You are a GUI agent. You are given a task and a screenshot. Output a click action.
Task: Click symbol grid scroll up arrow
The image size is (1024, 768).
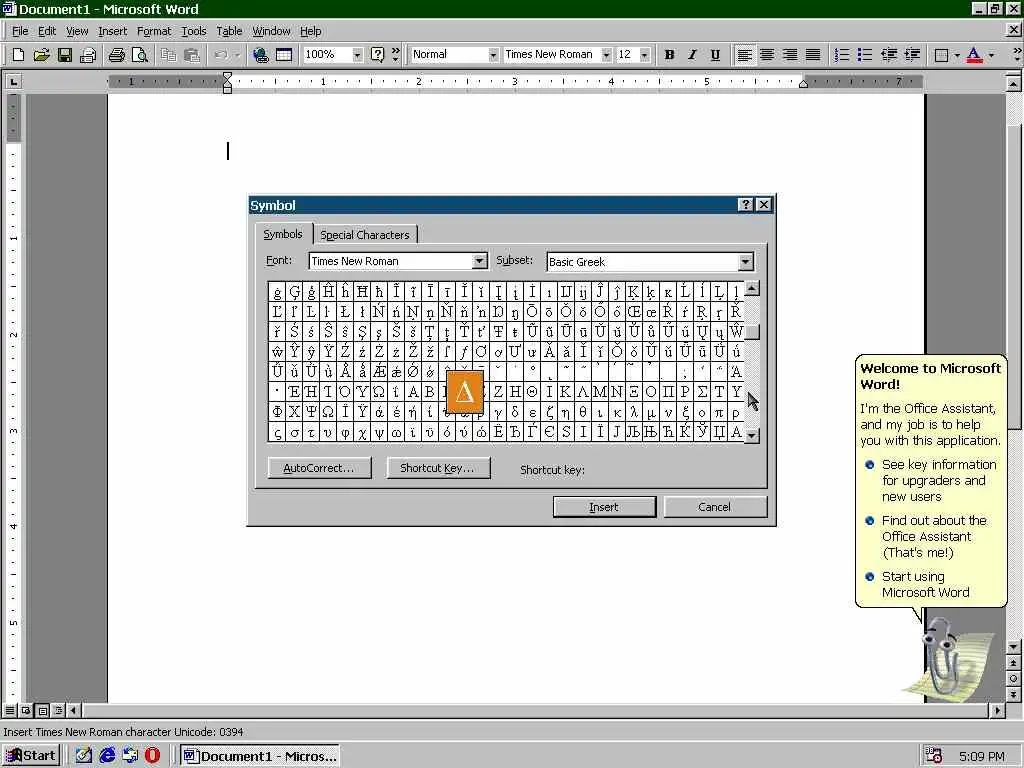tap(752, 288)
